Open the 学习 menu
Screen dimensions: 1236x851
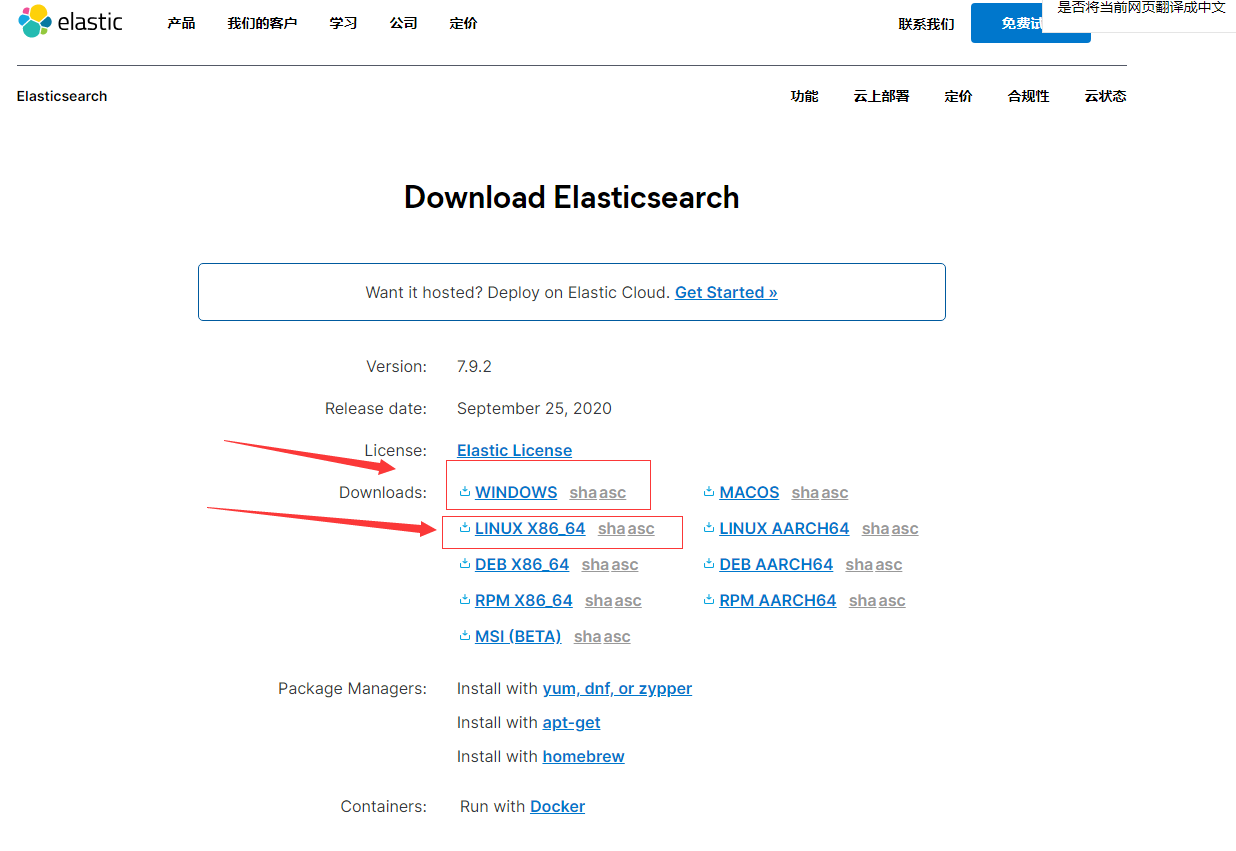[343, 23]
